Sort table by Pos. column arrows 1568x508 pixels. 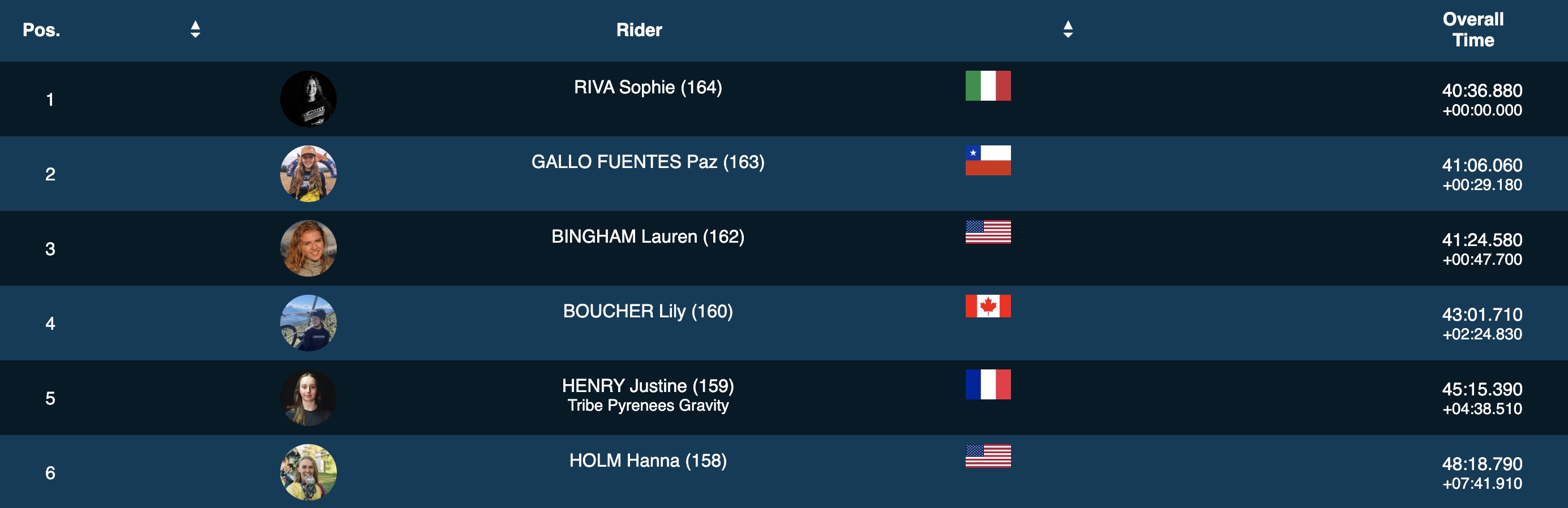click(195, 29)
